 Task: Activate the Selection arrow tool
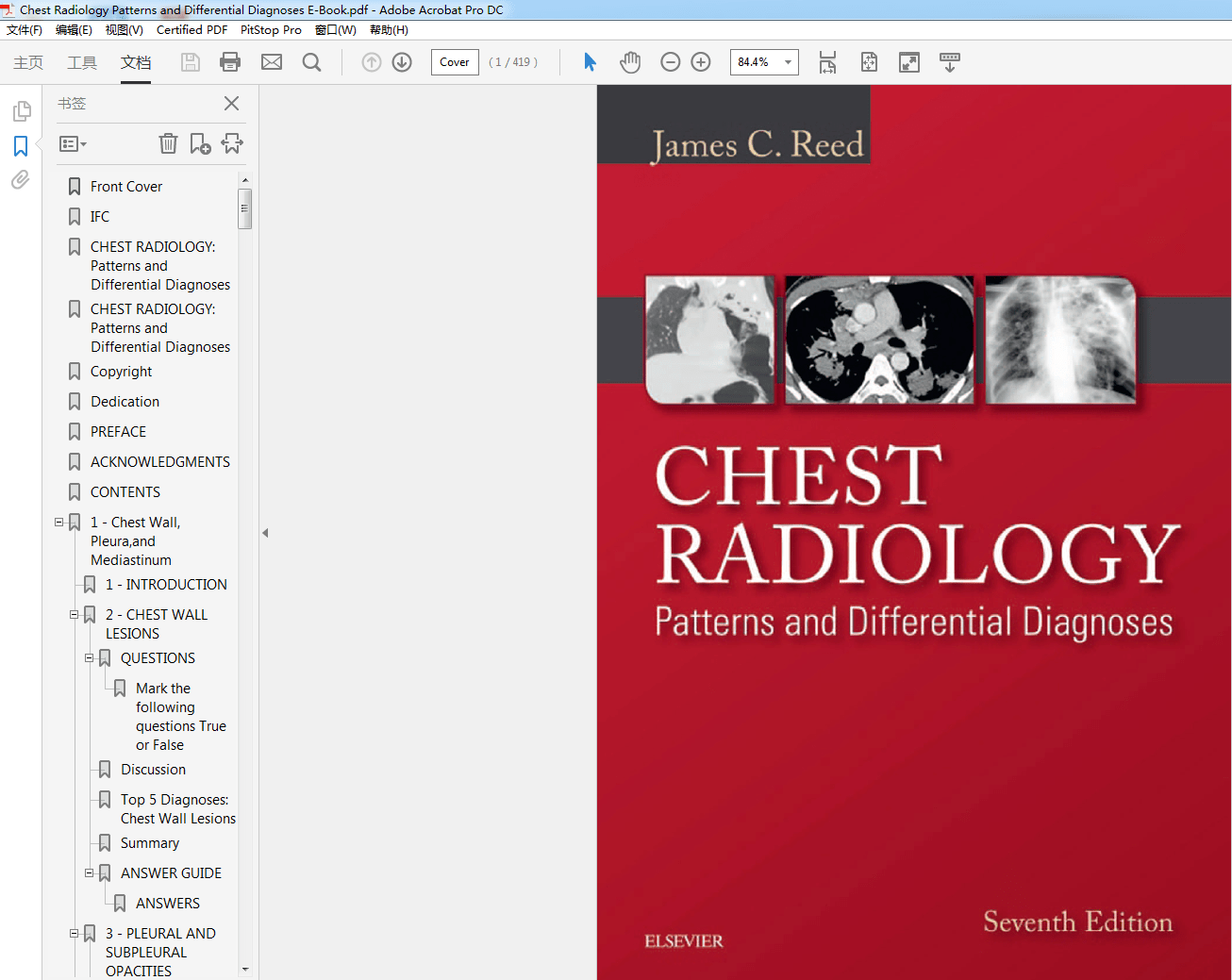click(x=589, y=61)
